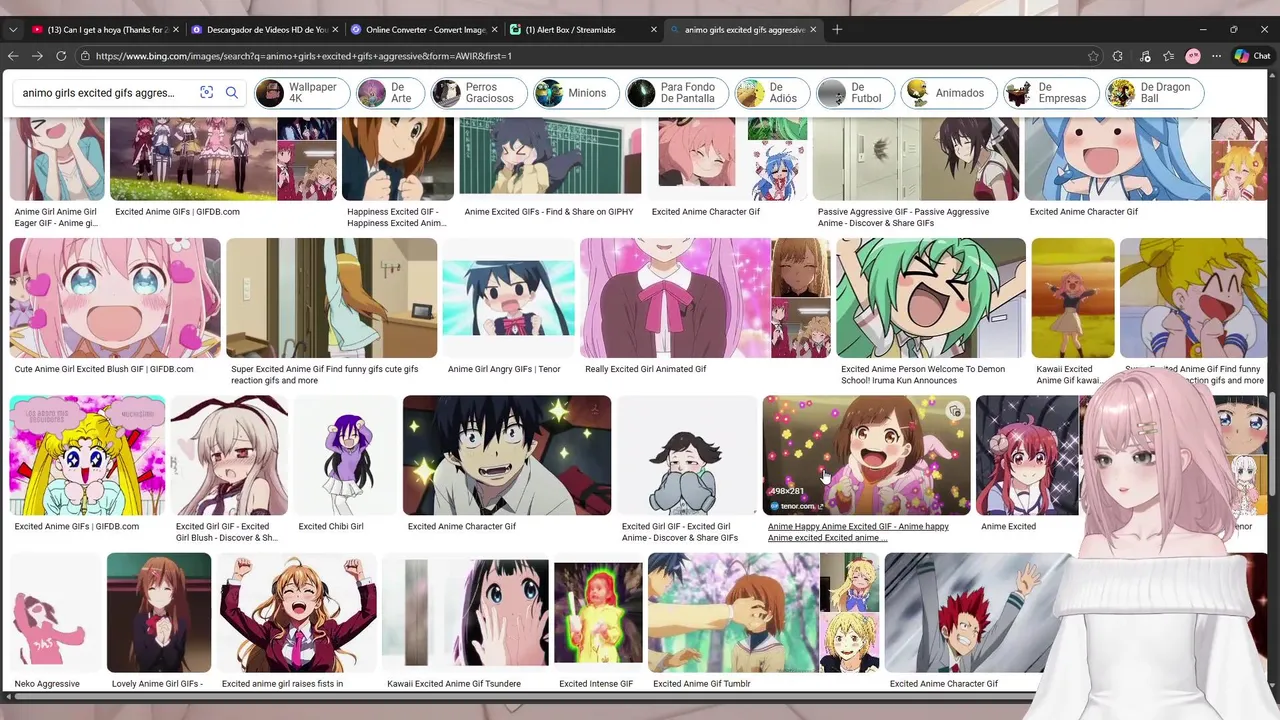Select the Perros Graciosos suggestion chip

pos(478,93)
